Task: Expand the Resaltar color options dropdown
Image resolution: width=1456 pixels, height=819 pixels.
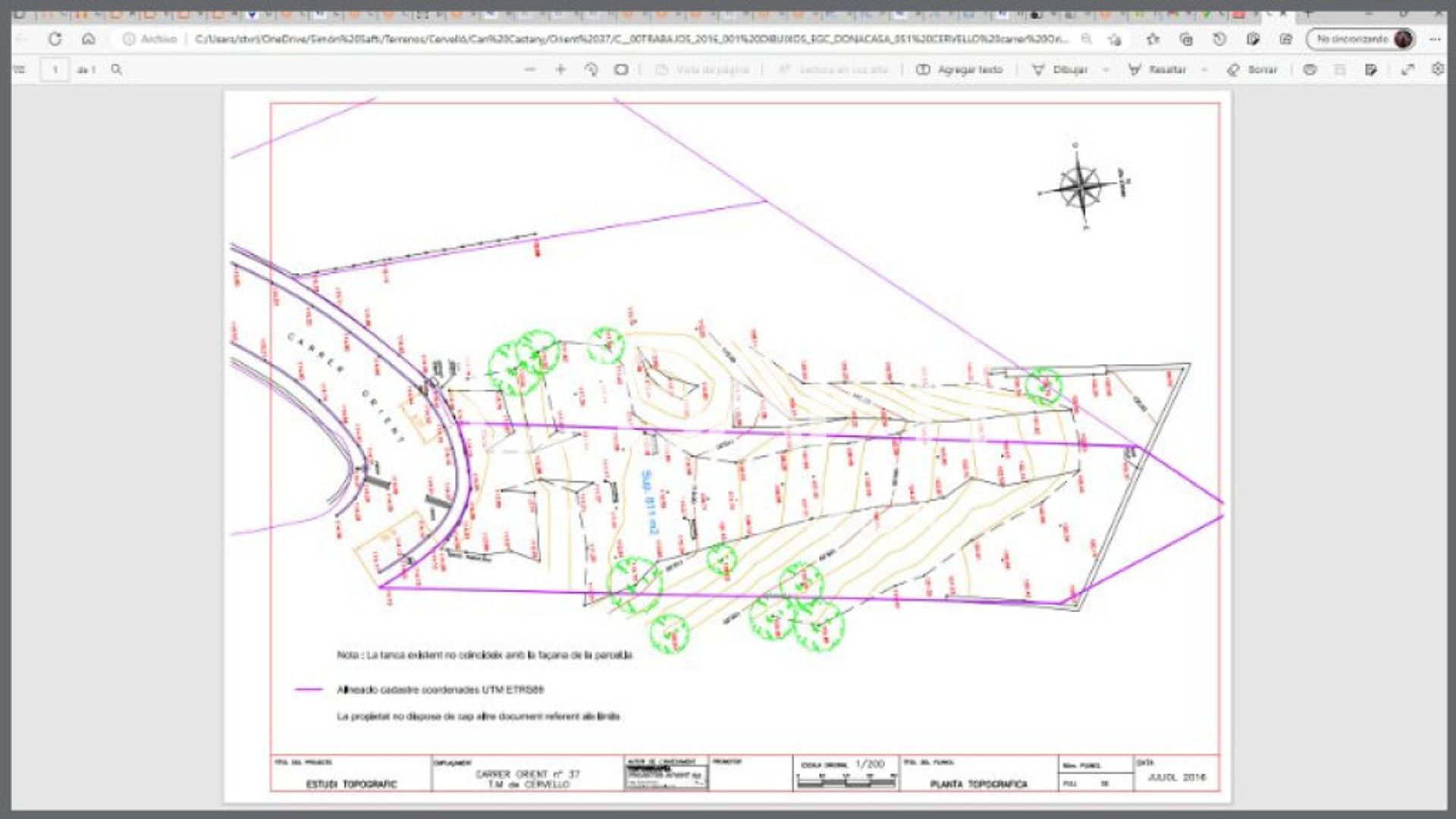Action: click(x=1204, y=69)
